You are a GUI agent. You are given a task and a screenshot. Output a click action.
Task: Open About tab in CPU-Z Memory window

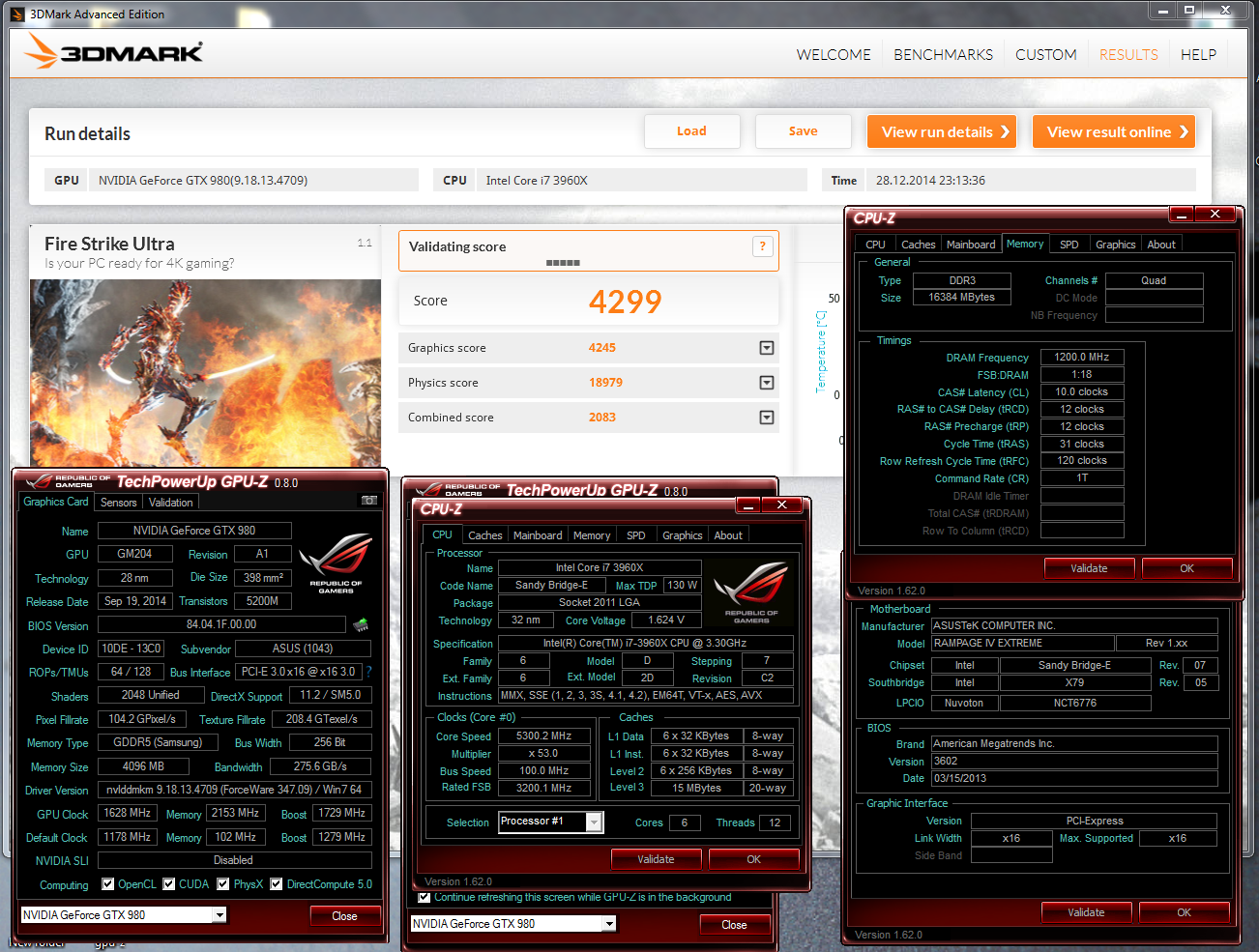point(1161,245)
